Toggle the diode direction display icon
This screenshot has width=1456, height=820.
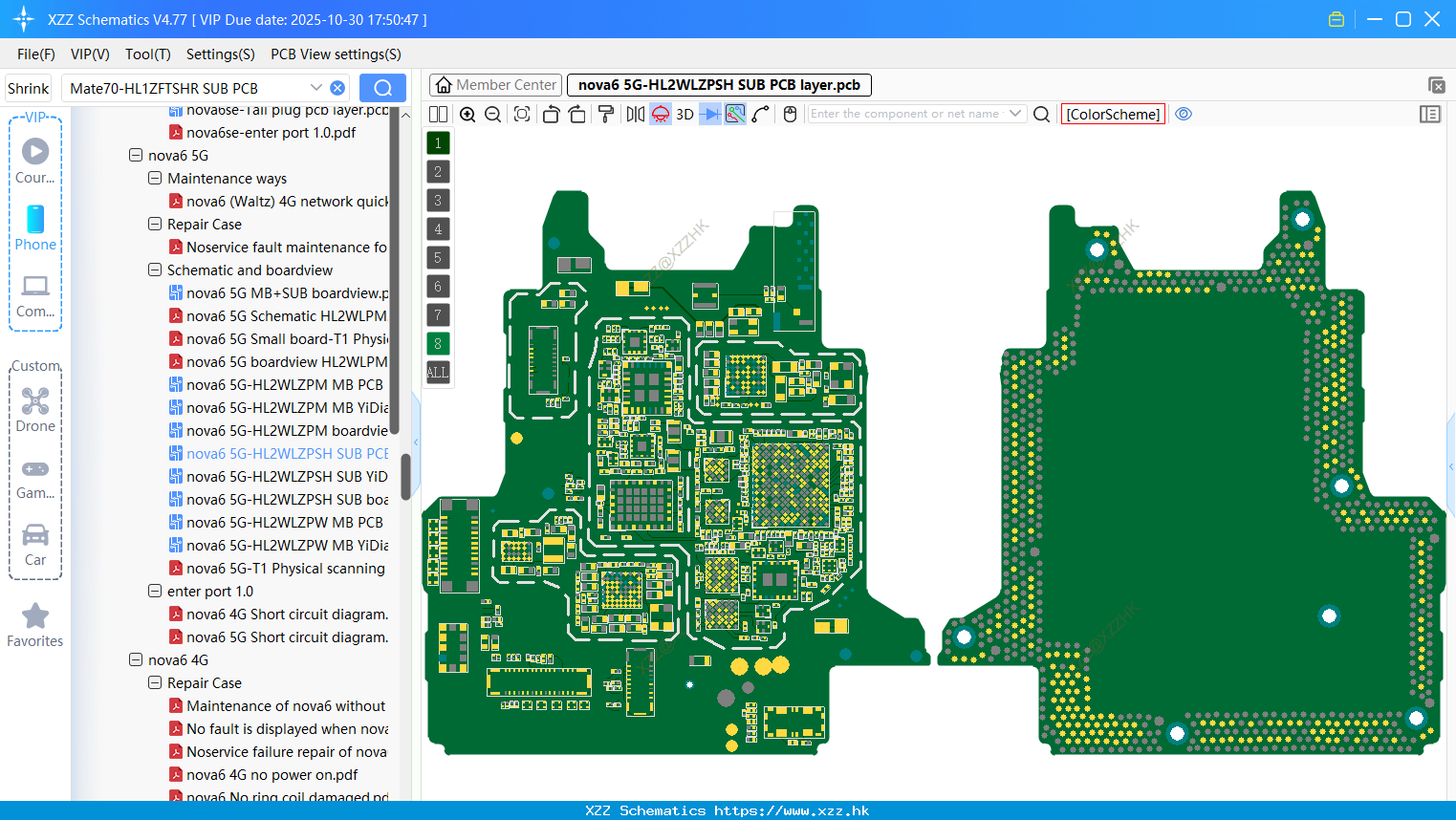(709, 114)
